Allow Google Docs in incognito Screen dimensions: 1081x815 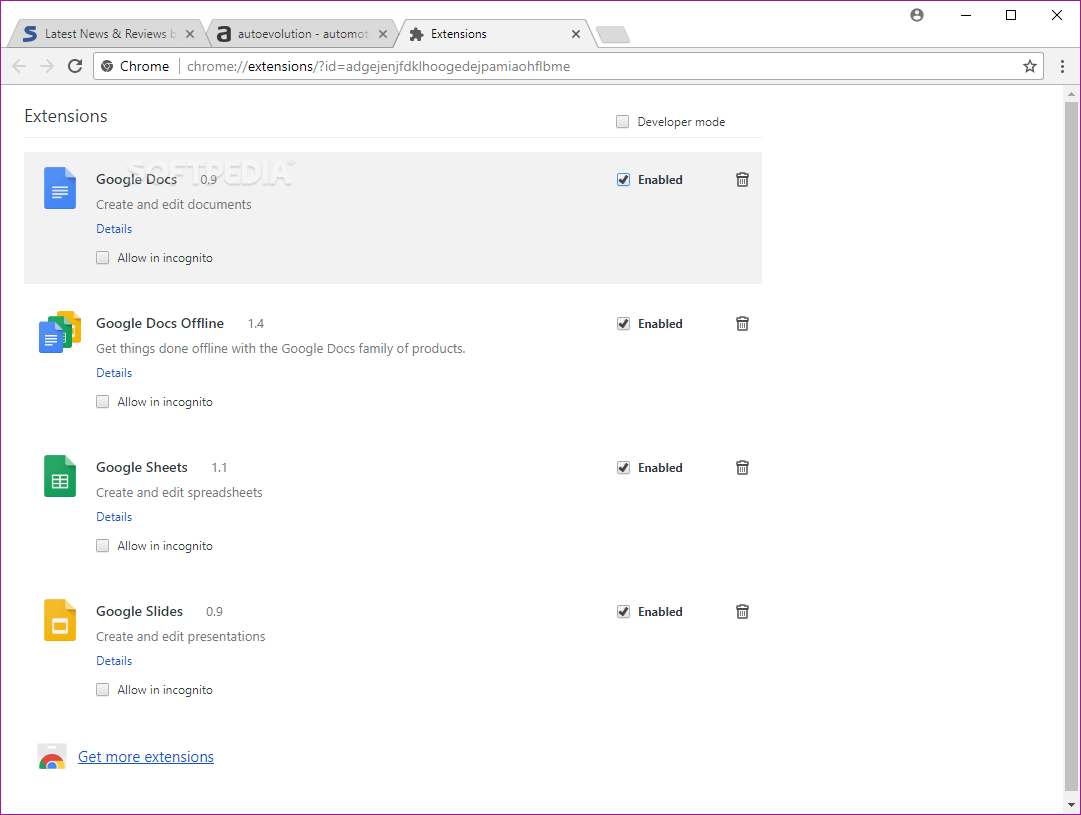(x=103, y=258)
